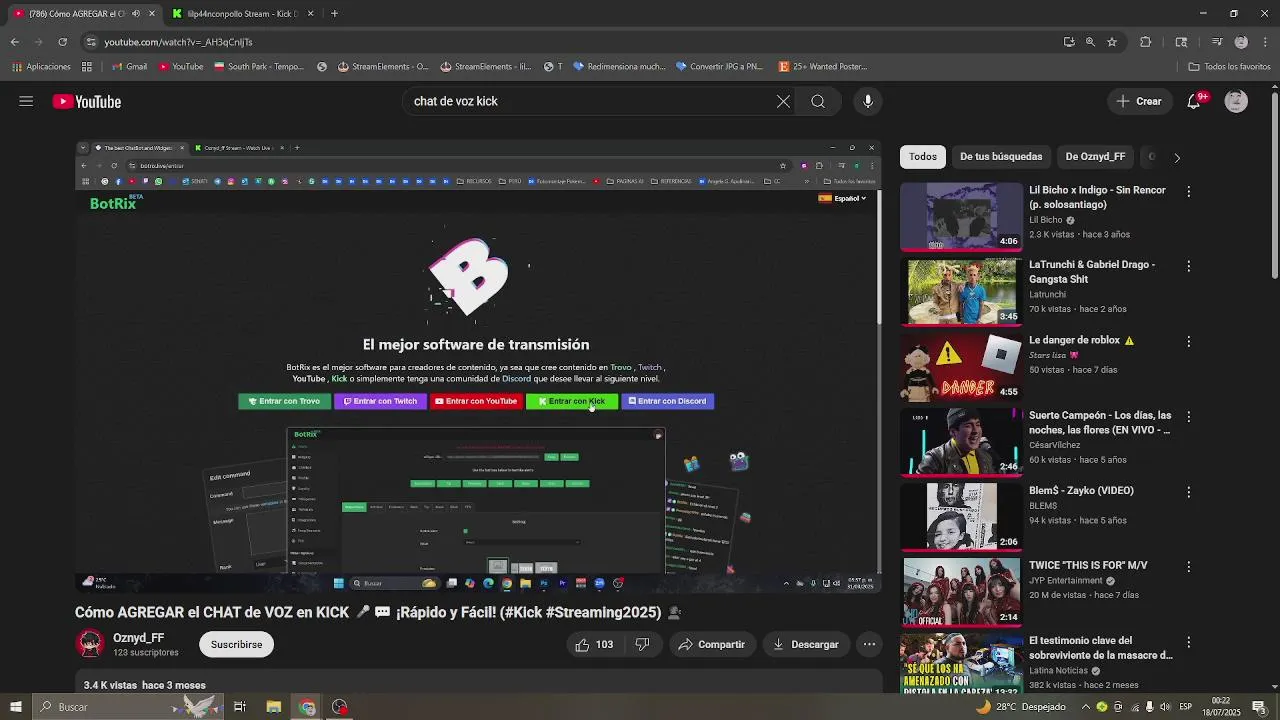Screen dimensions: 1280x720
Task: Clear the search text with the X icon
Action: pos(783,101)
